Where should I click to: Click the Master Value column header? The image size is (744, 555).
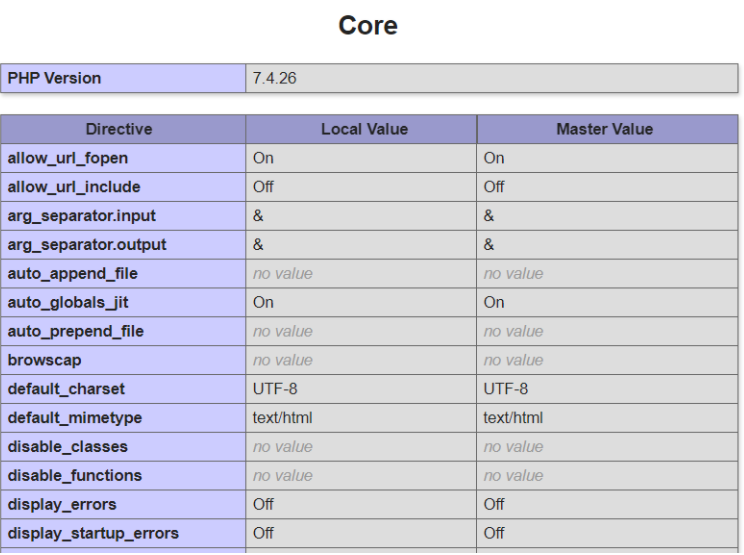click(x=604, y=129)
